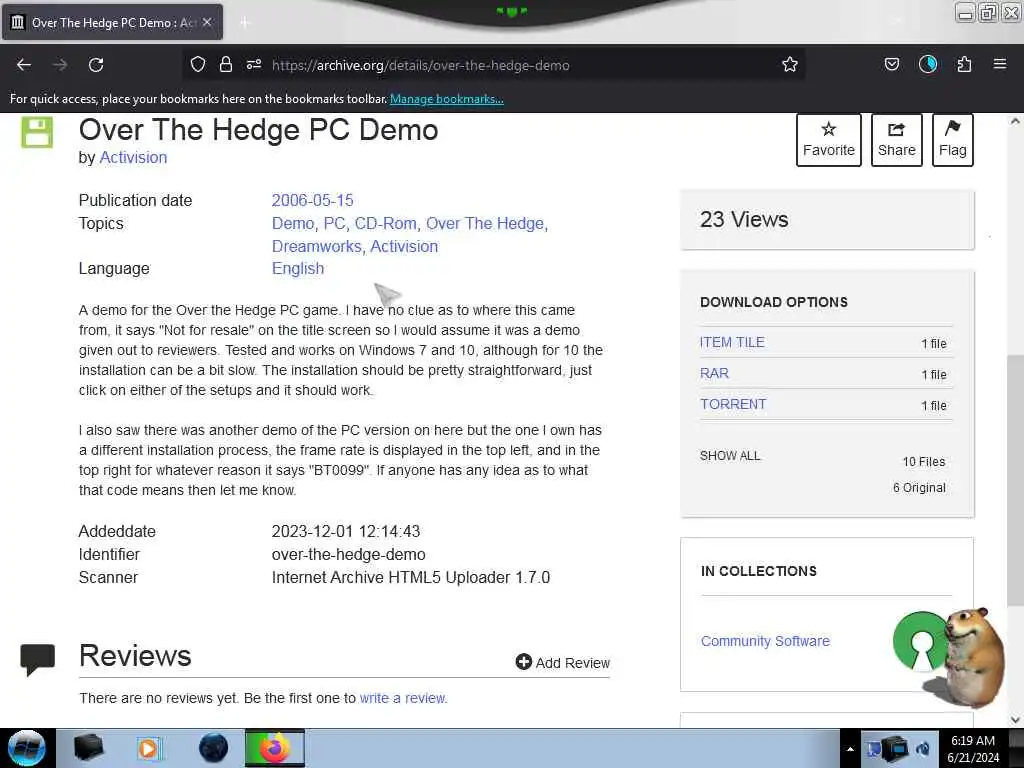
Task: Open the Firefox account/profile icon
Action: (927, 64)
